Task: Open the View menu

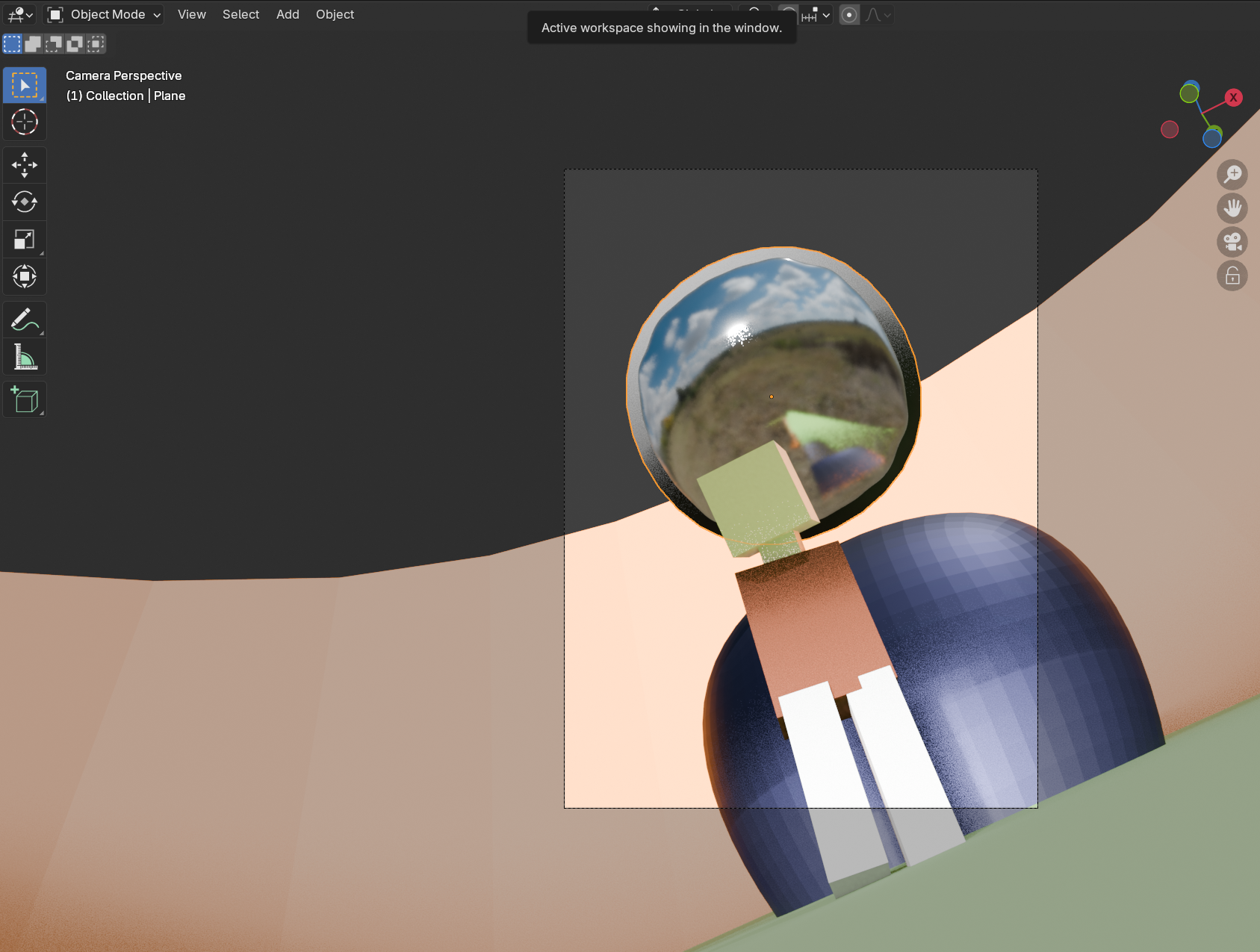Action: (191, 14)
